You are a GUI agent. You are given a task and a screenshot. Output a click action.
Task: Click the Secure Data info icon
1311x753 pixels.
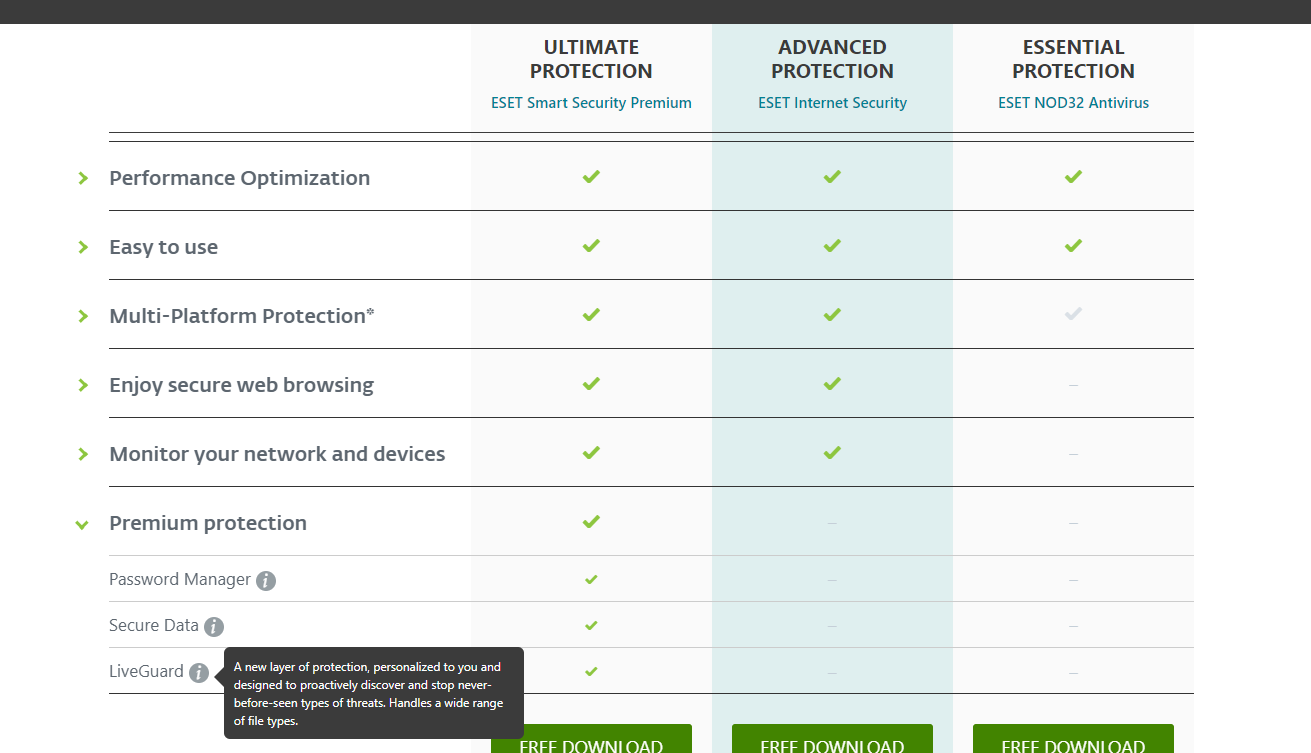(214, 627)
